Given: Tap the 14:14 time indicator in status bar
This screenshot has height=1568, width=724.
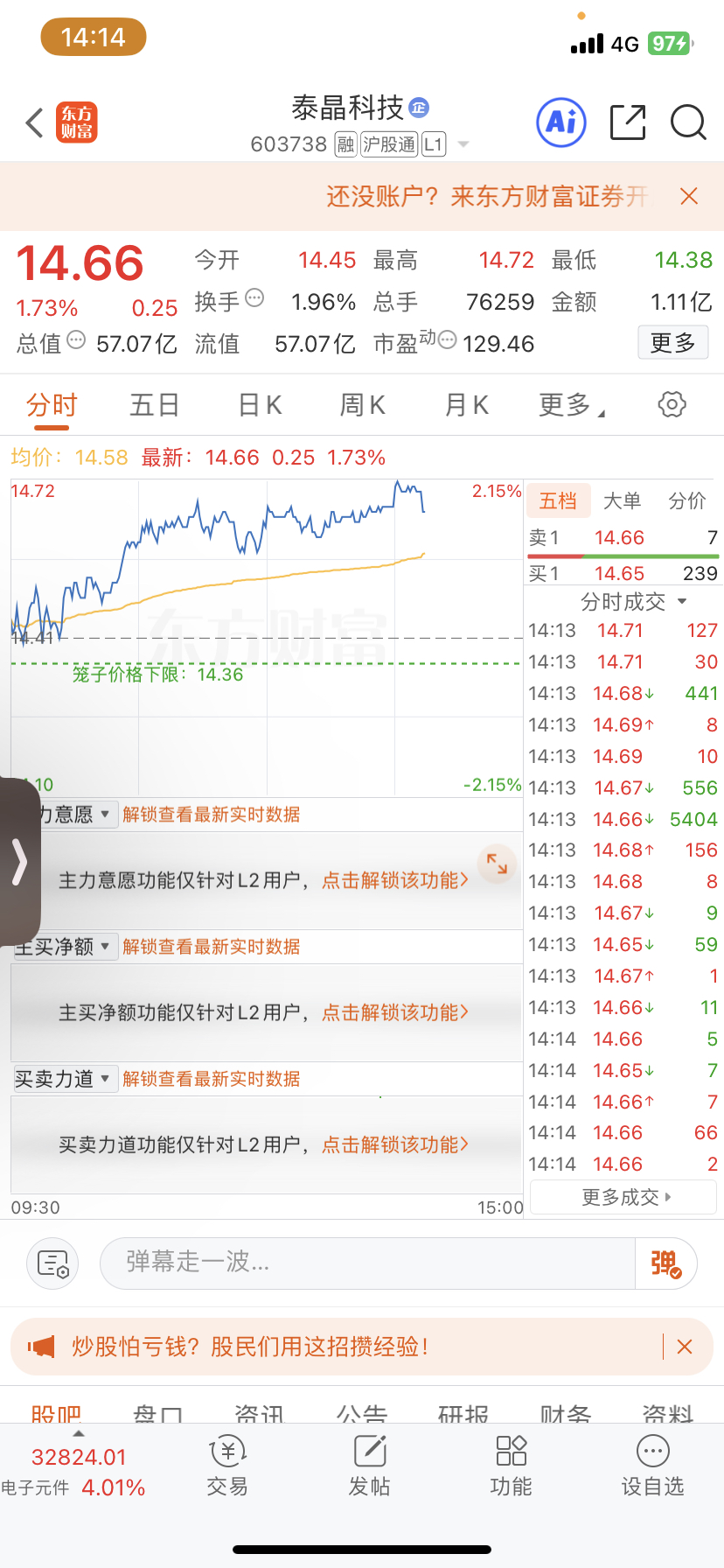Looking at the screenshot, I should pos(94,37).
